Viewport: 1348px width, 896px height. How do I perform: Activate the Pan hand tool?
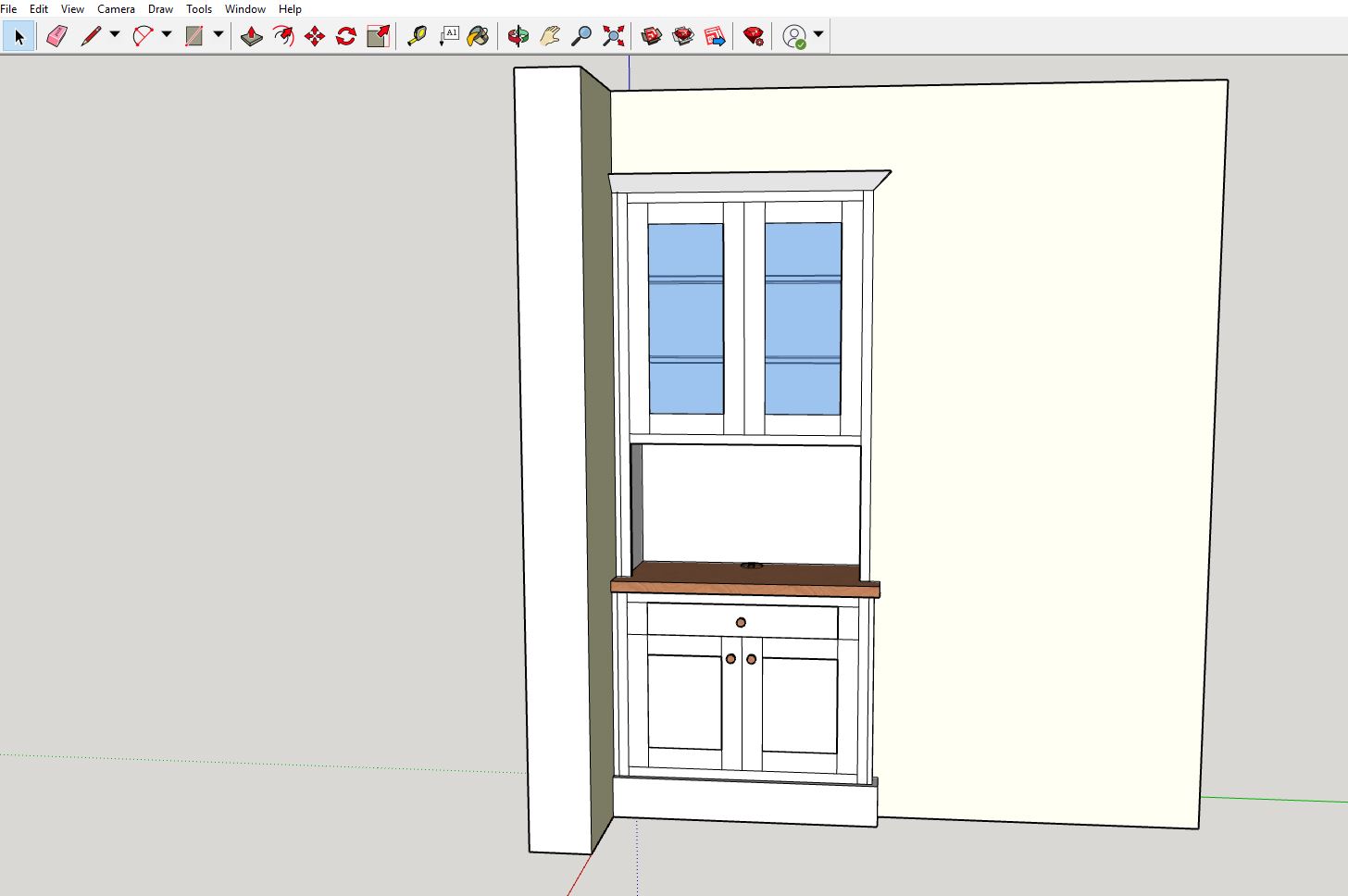coord(550,36)
